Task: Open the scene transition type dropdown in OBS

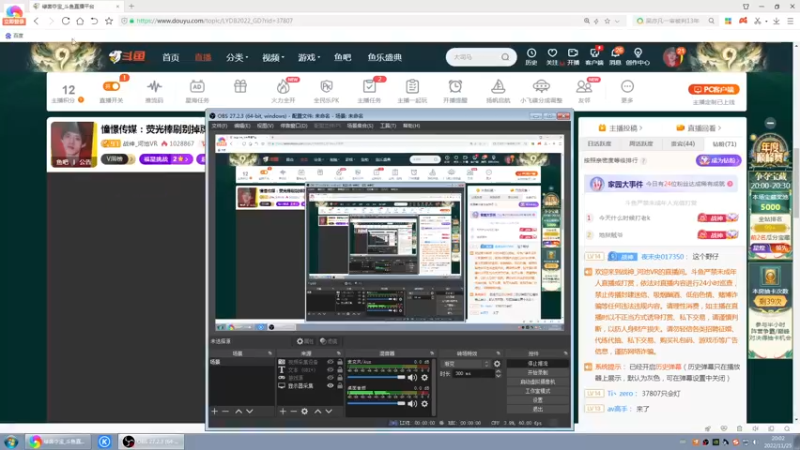Action: (466, 364)
